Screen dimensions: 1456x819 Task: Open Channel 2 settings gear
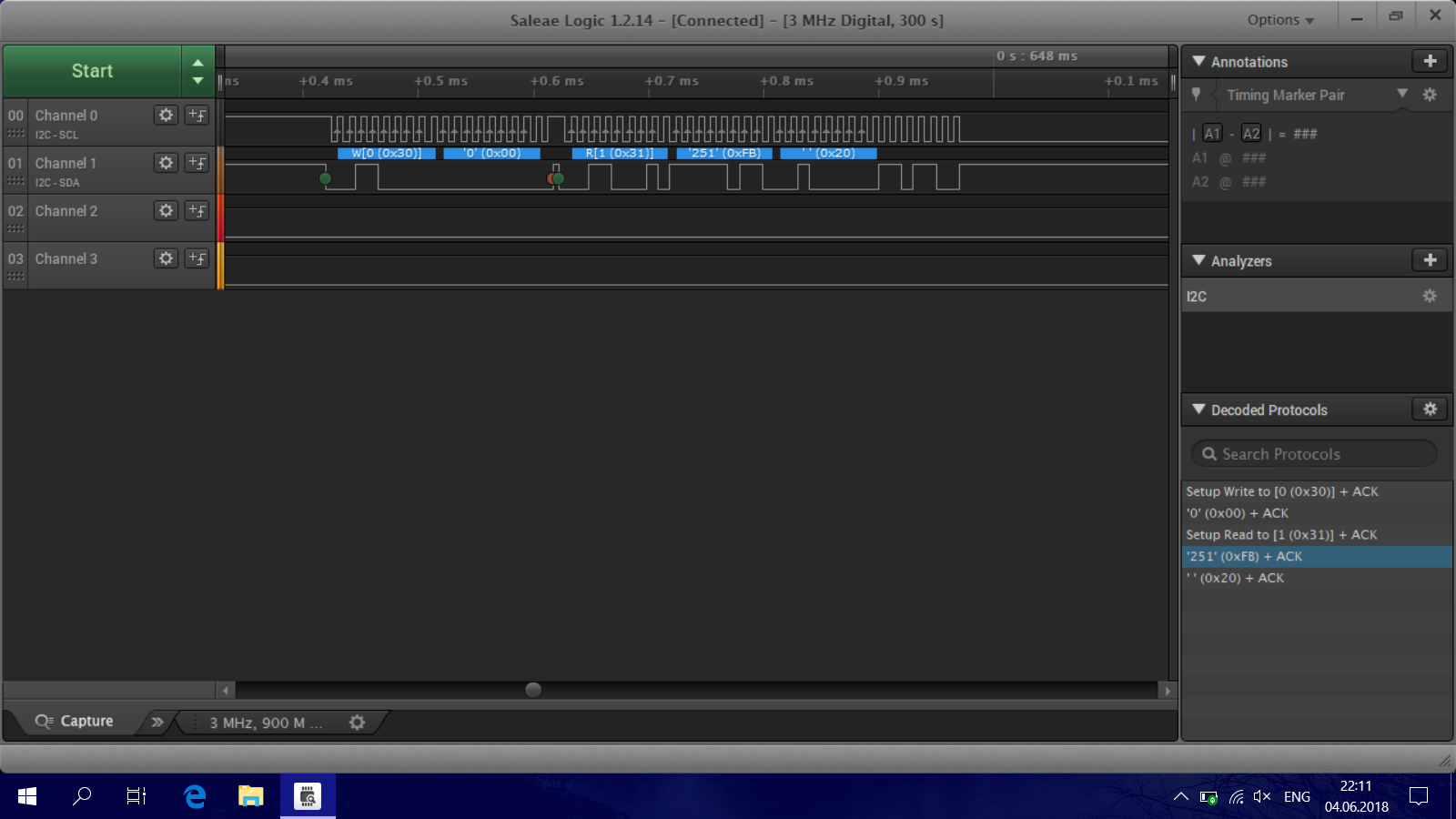click(x=166, y=211)
